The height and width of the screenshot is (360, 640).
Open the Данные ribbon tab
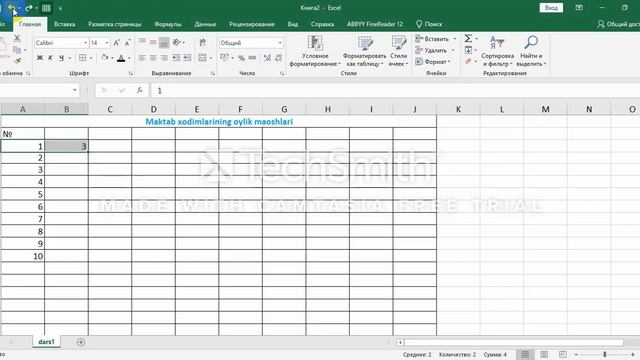coord(205,24)
